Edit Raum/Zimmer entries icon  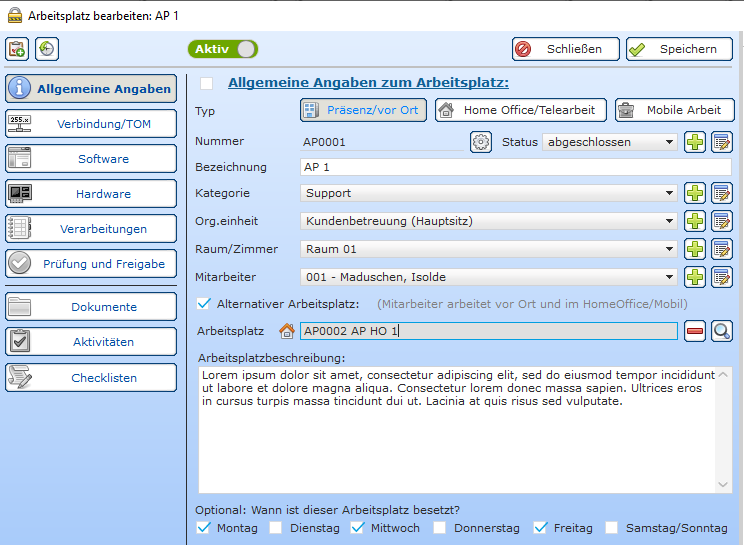(722, 249)
